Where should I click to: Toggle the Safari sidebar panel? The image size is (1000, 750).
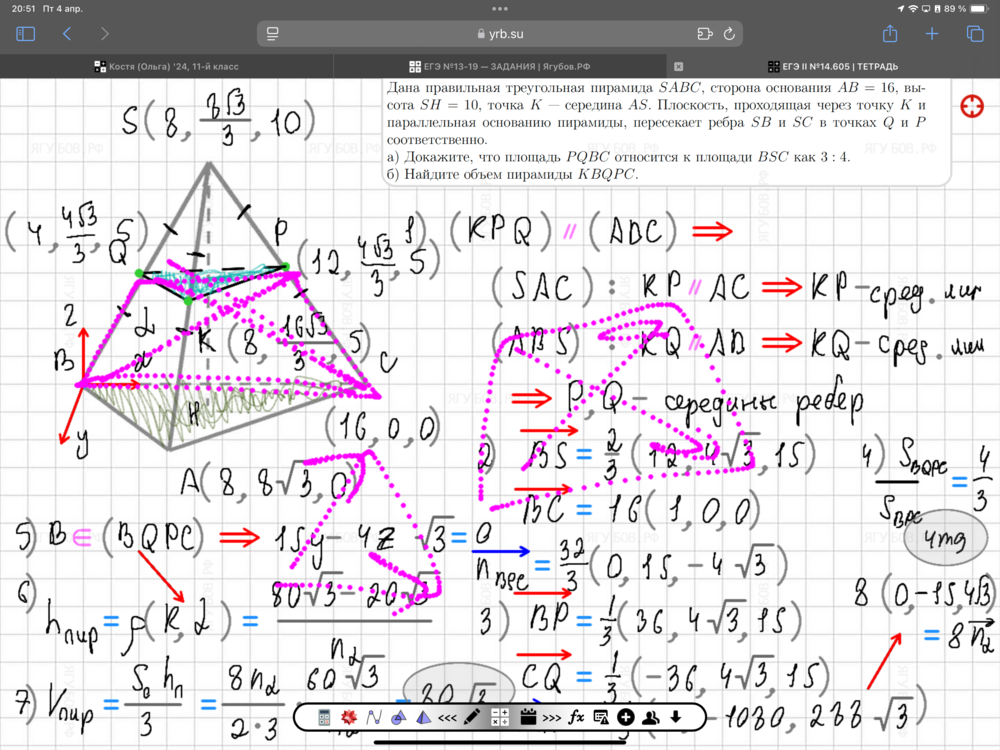tap(26, 33)
